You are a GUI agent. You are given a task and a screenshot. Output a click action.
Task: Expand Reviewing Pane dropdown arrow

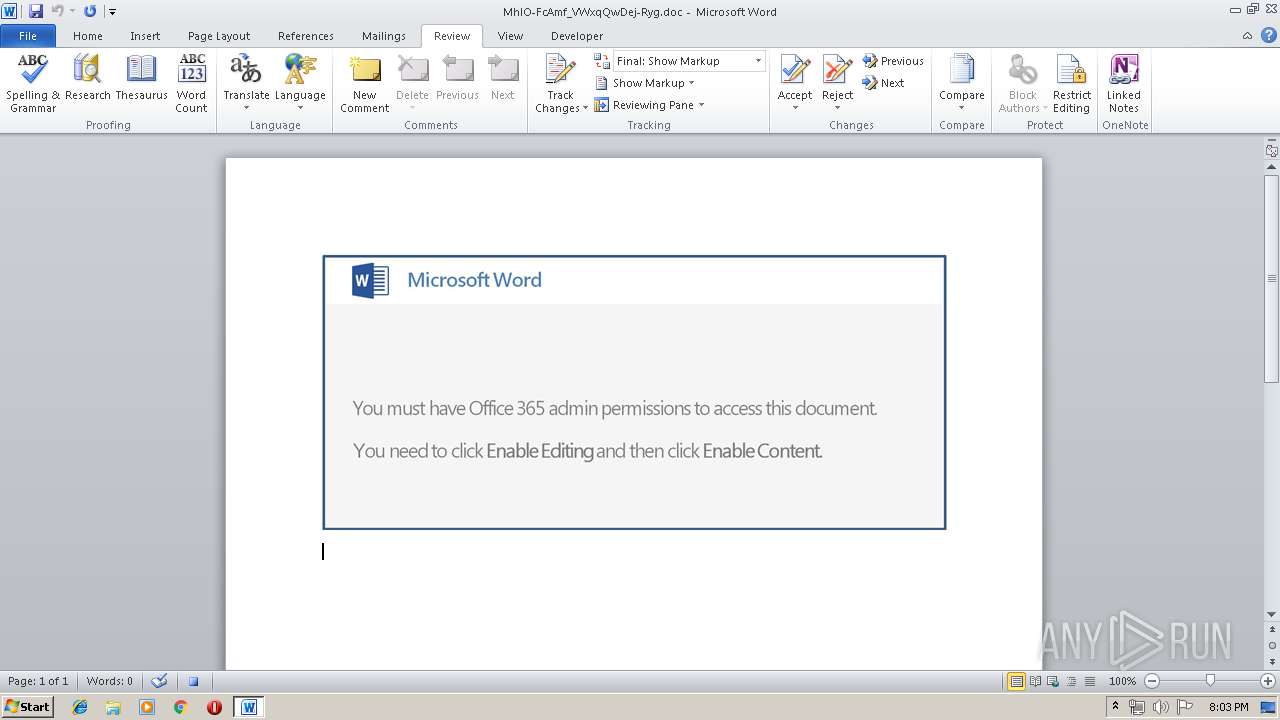pyautogui.click(x=701, y=105)
